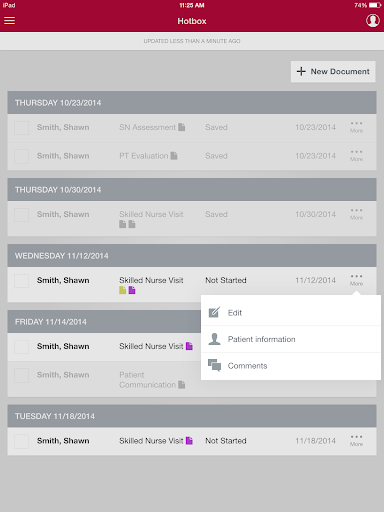The image size is (384, 512).
Task: Click the New Document button
Action: (x=333, y=71)
